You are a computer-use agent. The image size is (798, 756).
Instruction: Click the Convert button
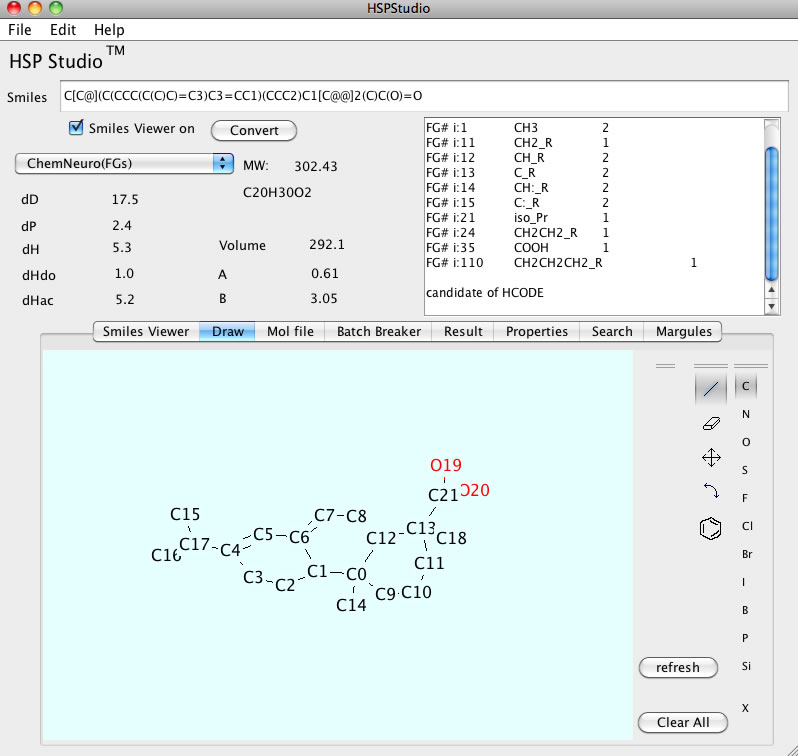coord(254,130)
